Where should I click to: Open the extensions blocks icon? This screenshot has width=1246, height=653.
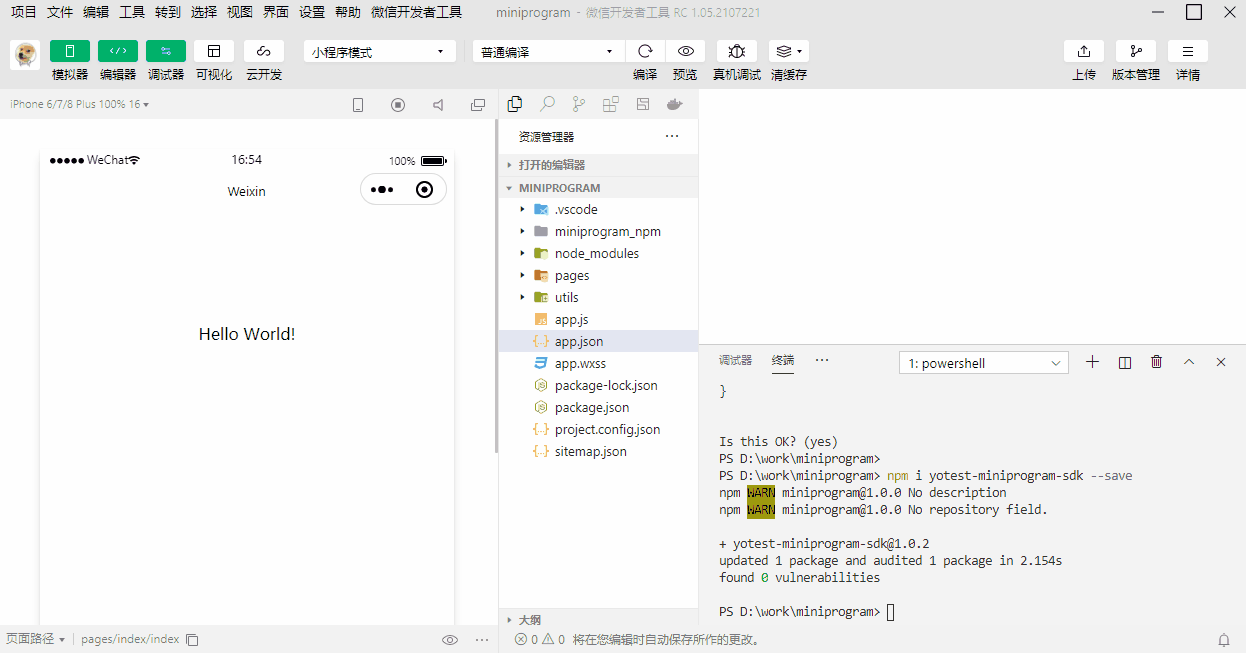click(611, 104)
